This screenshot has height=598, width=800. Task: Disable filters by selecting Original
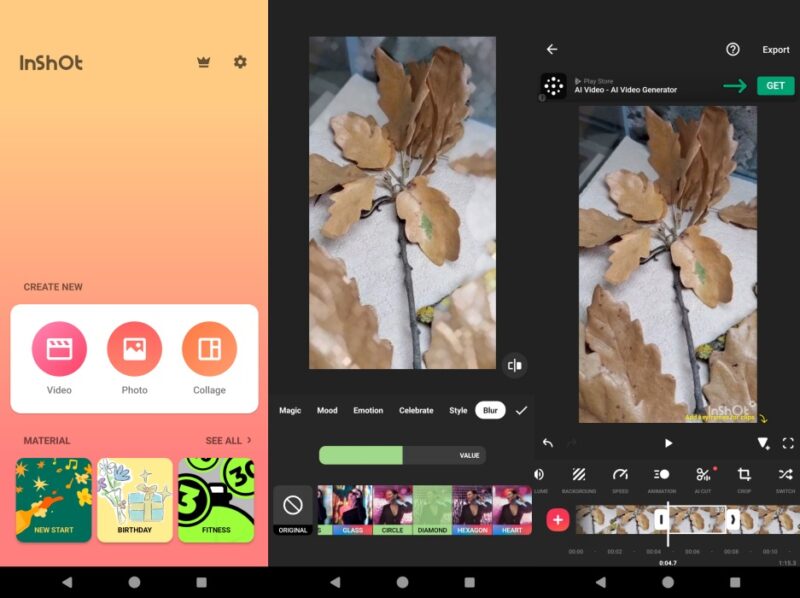point(293,512)
